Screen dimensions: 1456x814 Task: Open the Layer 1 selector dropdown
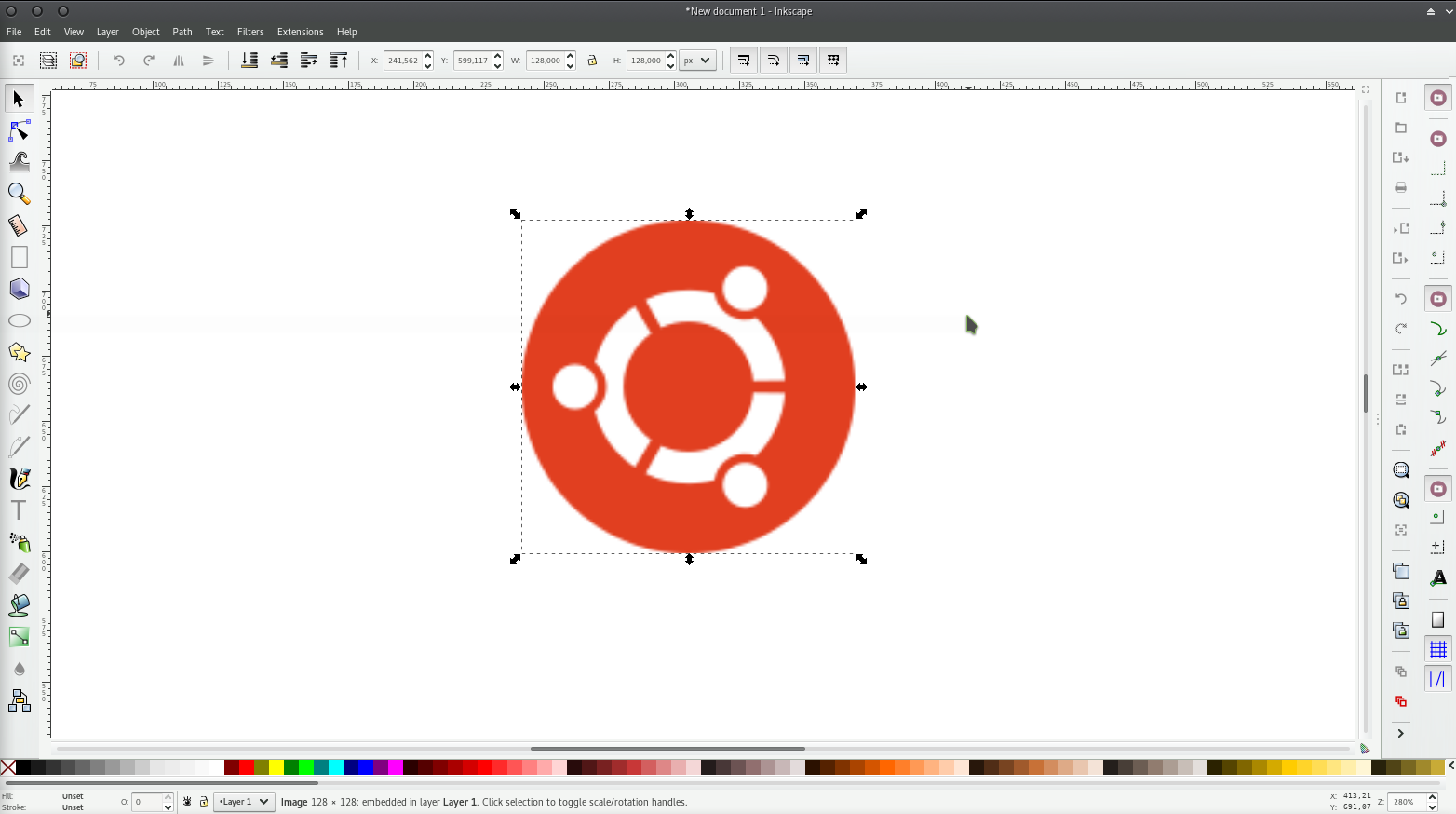(245, 802)
